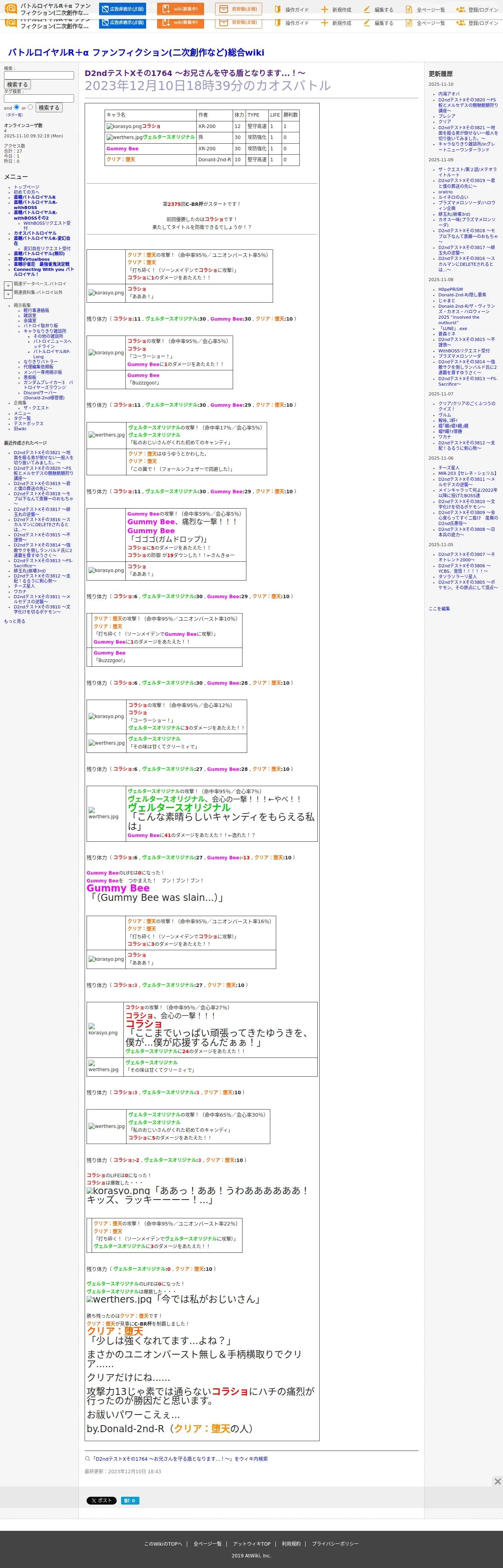
Task: Expand the 関連資料集-バトロイ以外 section
Action: tap(8, 294)
